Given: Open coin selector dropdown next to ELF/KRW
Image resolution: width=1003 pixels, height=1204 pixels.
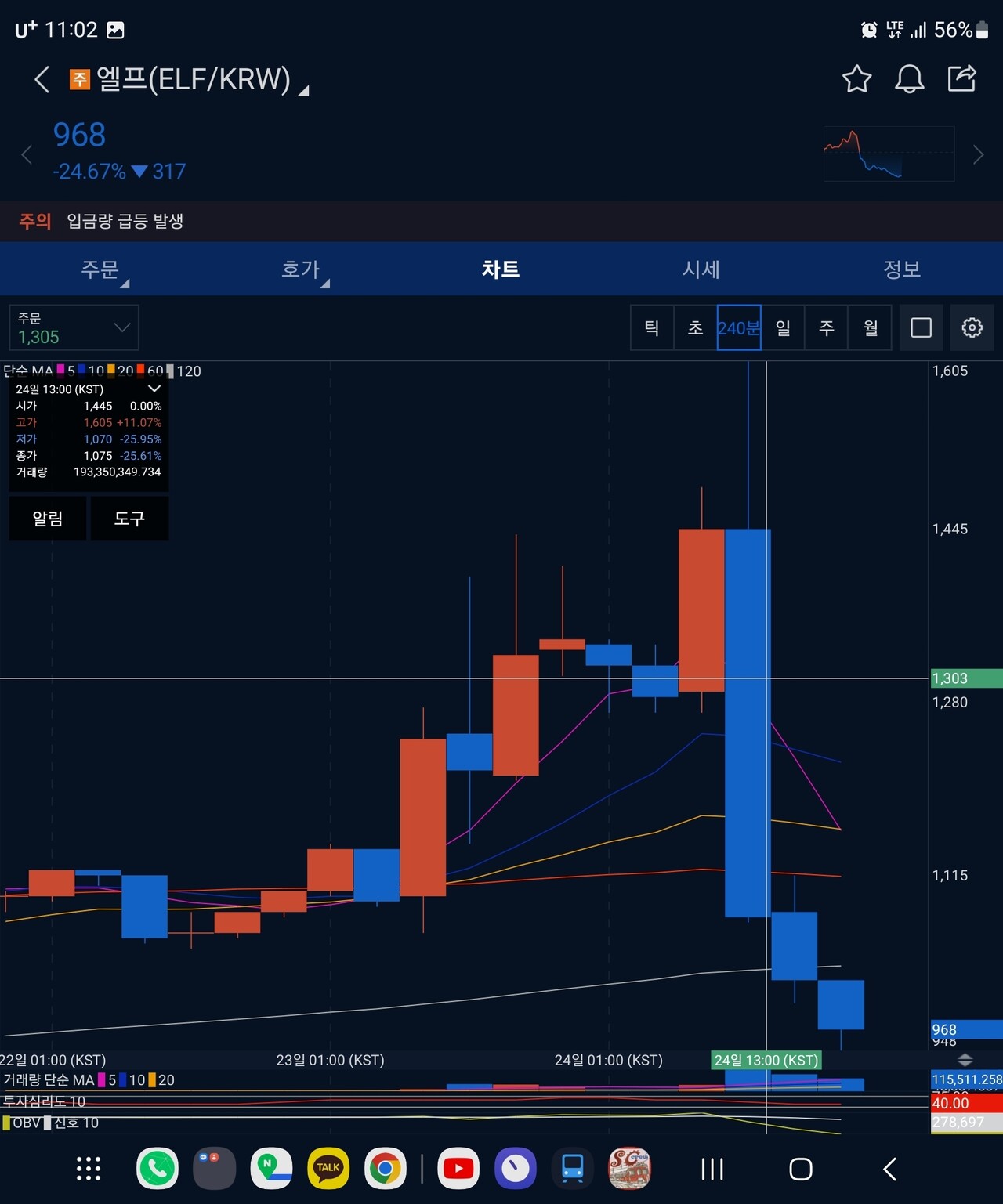Looking at the screenshot, I should [x=304, y=91].
